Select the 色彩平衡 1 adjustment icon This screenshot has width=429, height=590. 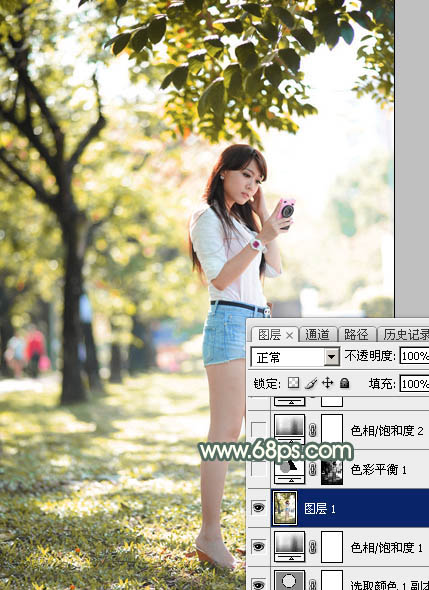(x=289, y=470)
